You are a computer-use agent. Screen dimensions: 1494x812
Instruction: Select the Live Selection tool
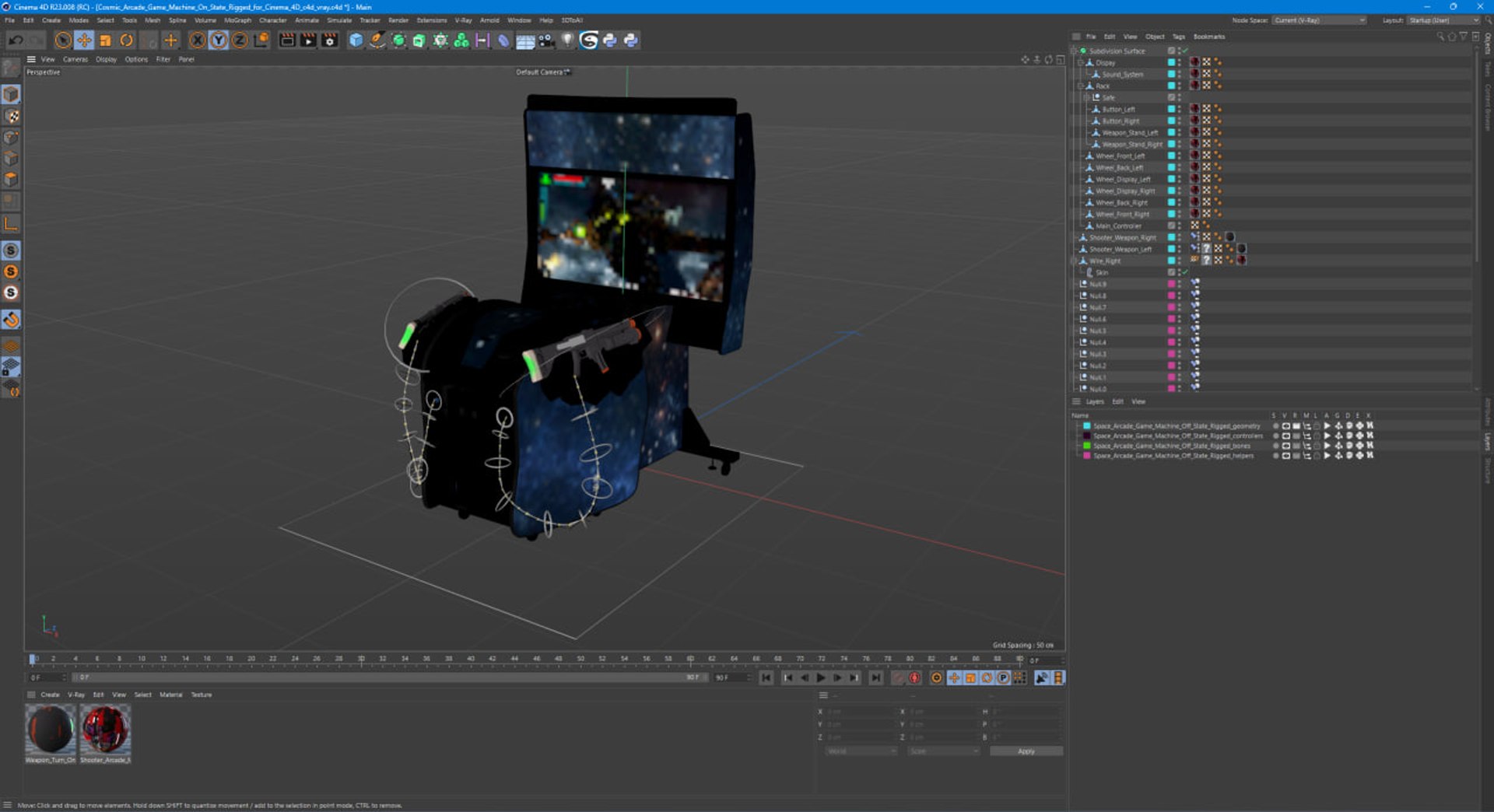tap(63, 40)
